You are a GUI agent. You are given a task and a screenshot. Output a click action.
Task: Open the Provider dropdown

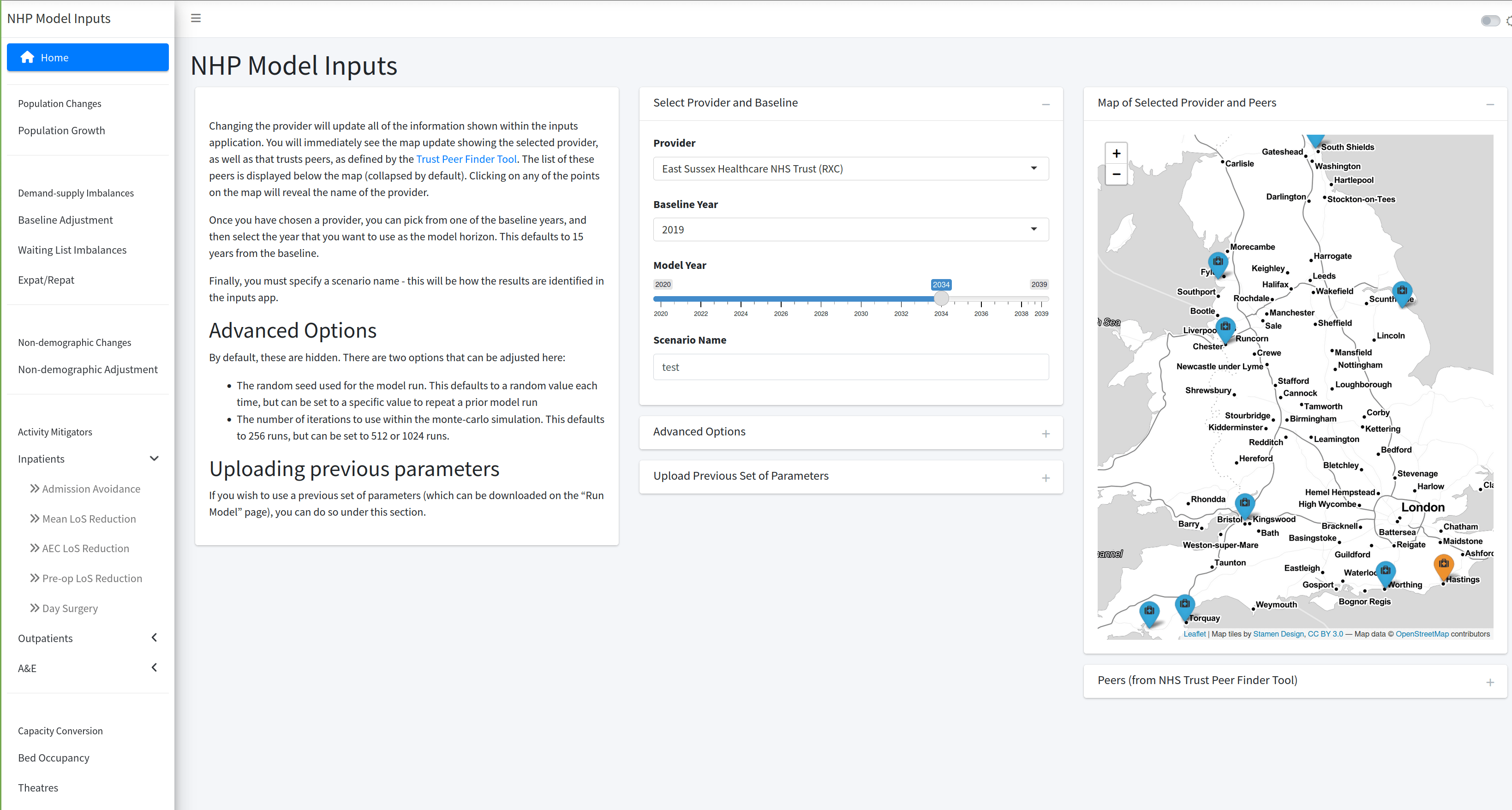click(x=850, y=169)
